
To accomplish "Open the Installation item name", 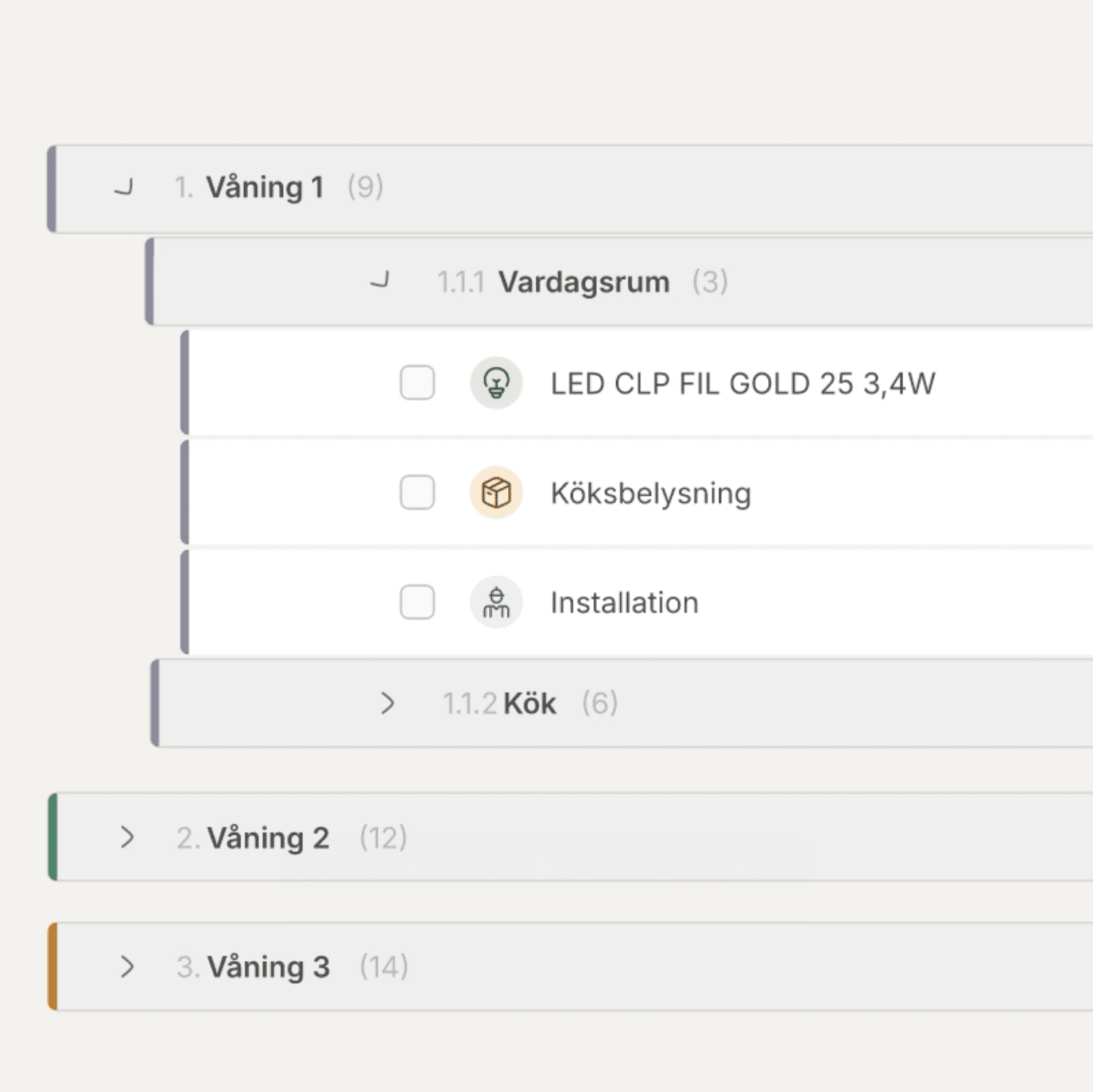I will point(624,603).
